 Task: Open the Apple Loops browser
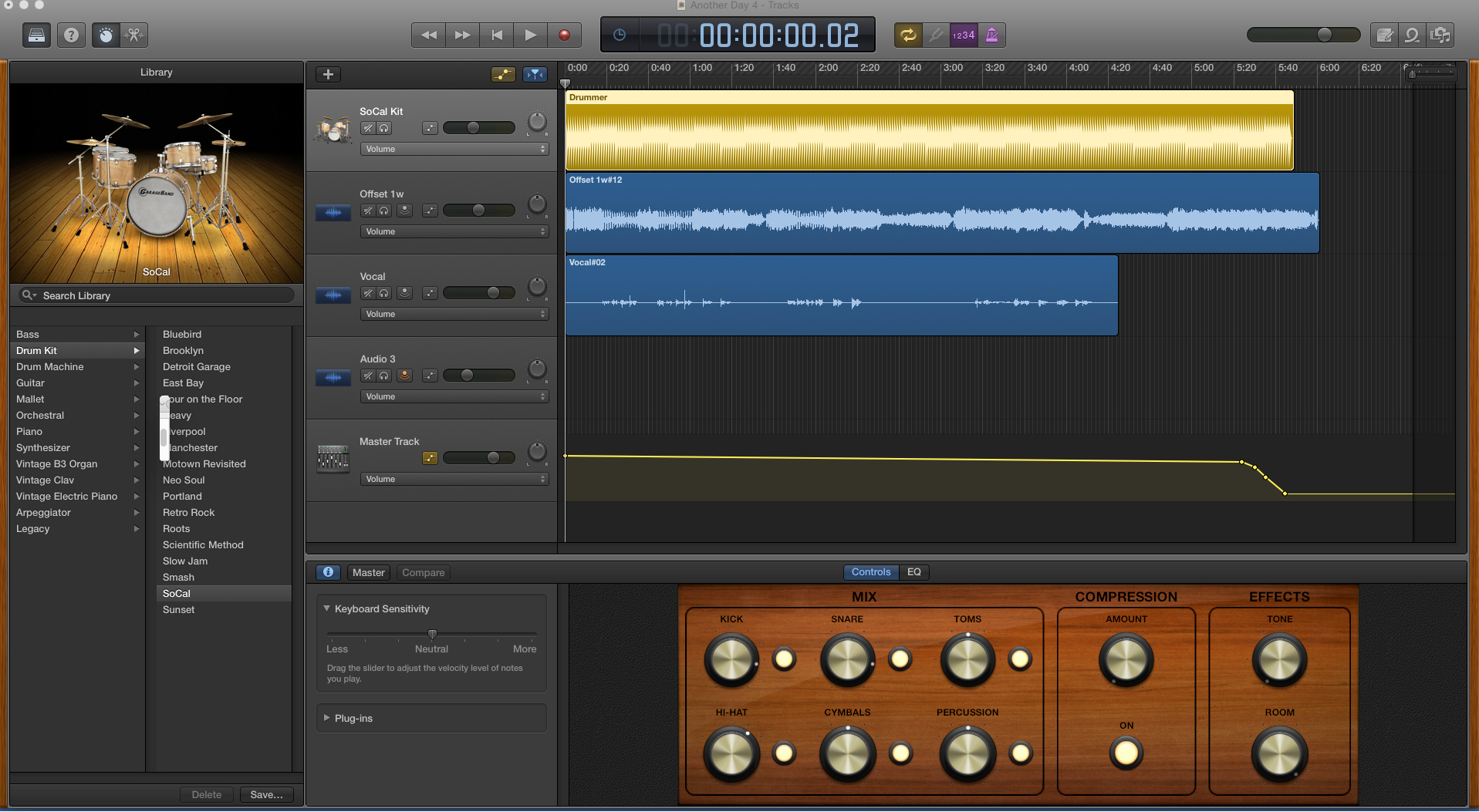point(1412,35)
